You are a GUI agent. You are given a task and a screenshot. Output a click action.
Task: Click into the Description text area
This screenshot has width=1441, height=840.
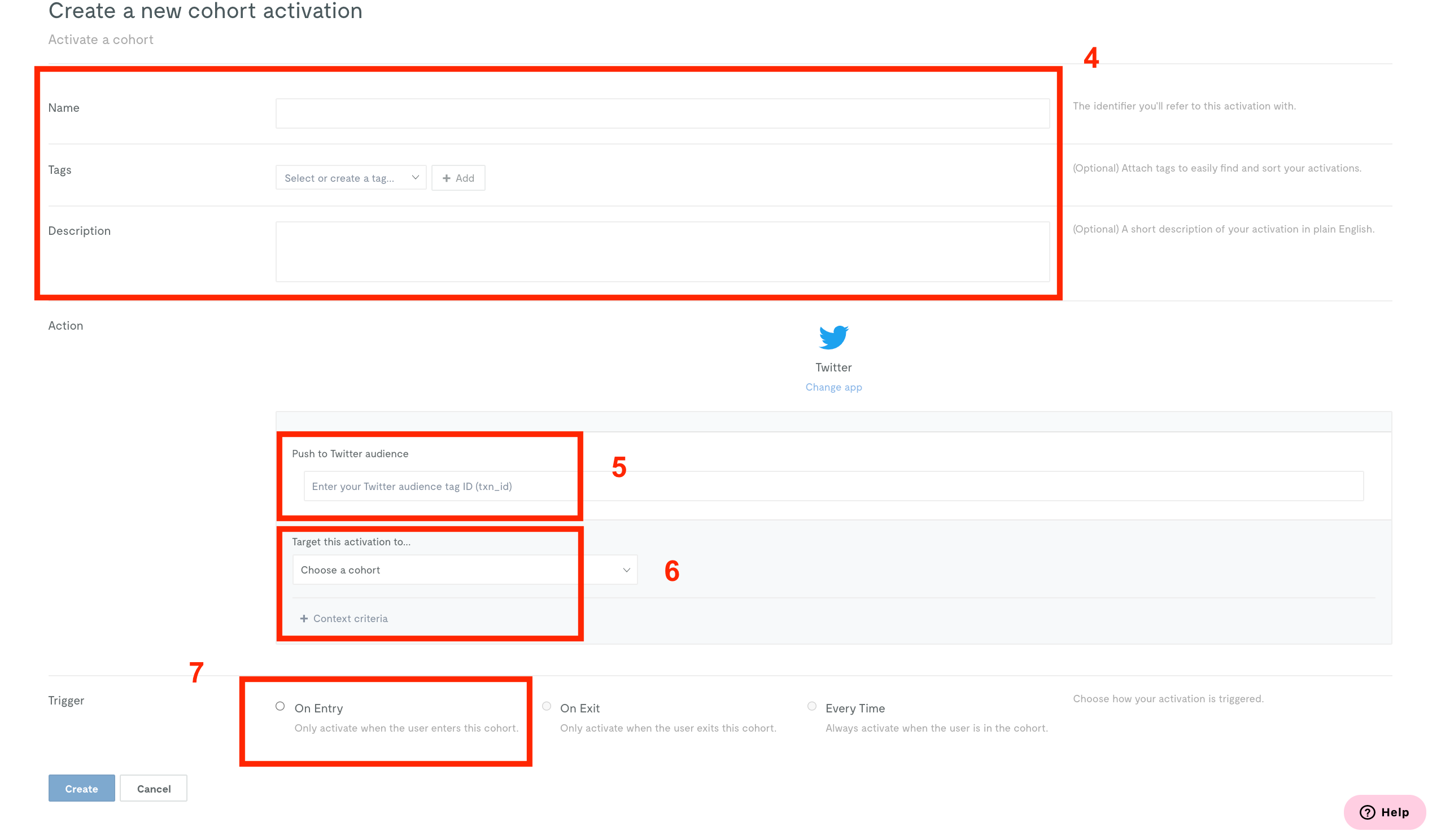point(662,252)
